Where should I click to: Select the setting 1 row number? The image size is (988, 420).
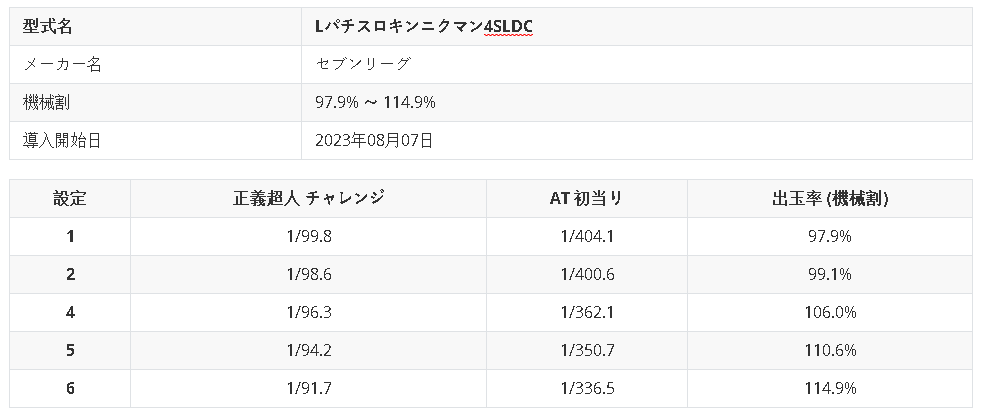tap(70, 236)
